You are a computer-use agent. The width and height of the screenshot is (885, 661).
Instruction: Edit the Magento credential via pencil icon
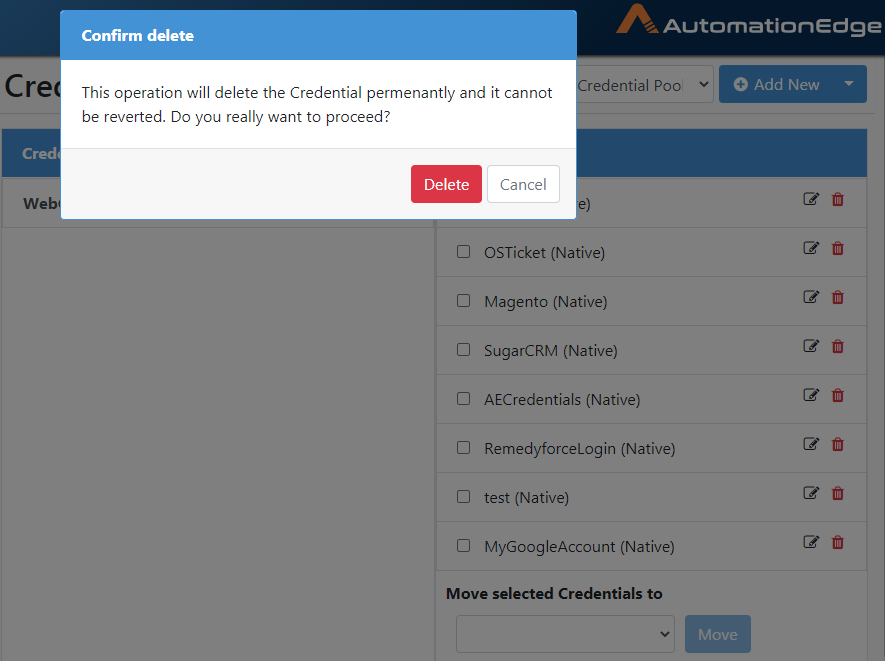[x=811, y=297]
